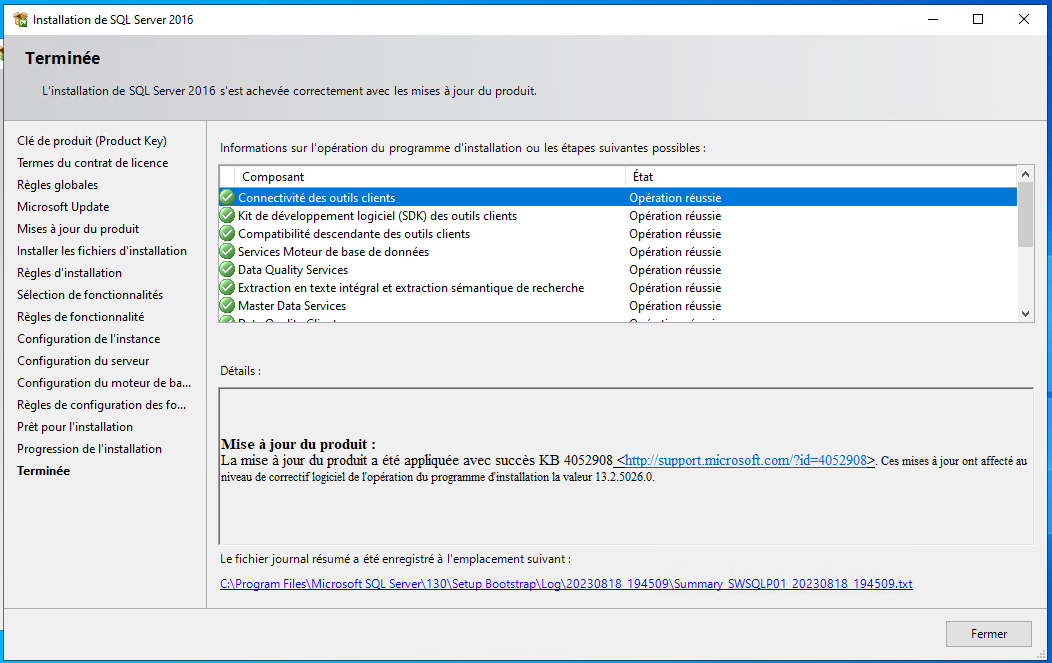Click the État column header

click(x=822, y=176)
